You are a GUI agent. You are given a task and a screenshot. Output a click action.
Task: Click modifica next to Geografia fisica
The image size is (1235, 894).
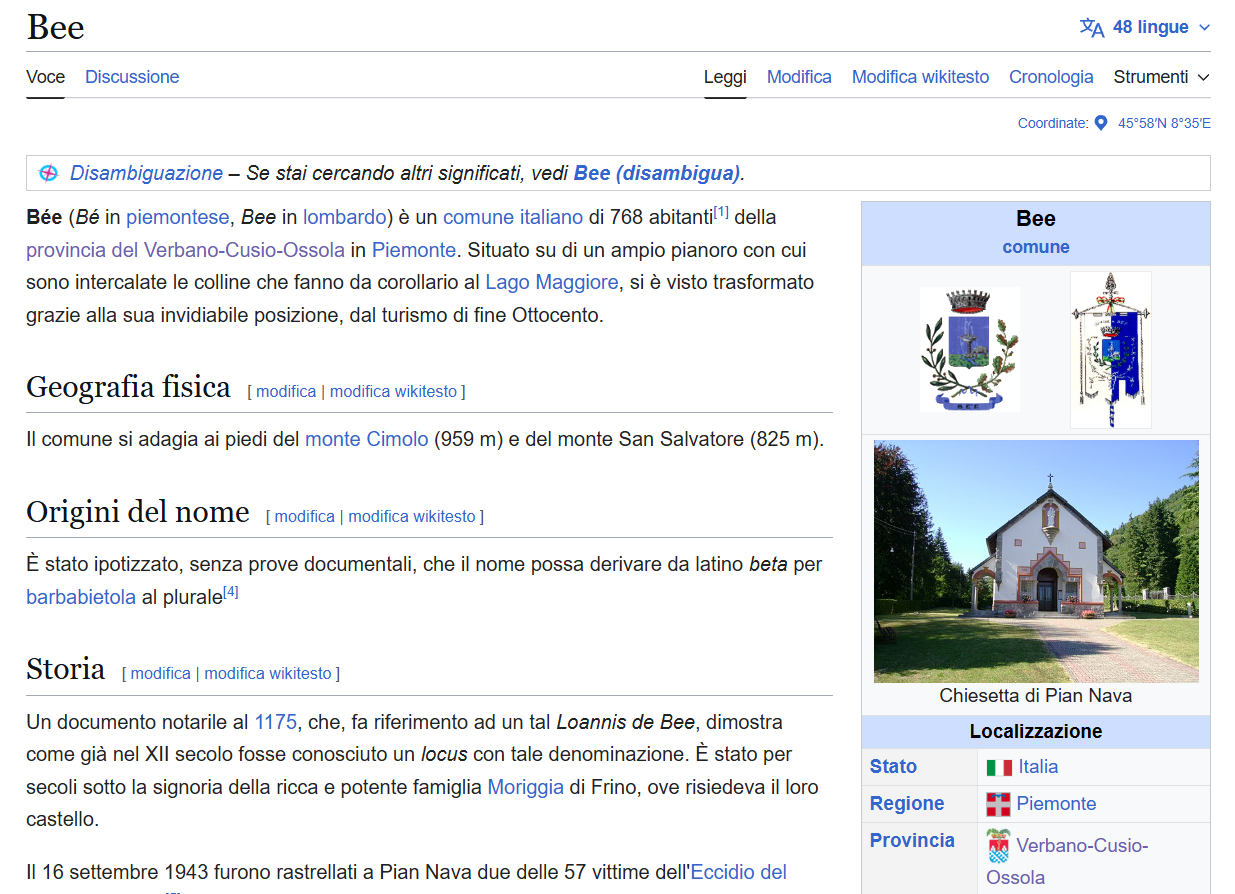(286, 391)
